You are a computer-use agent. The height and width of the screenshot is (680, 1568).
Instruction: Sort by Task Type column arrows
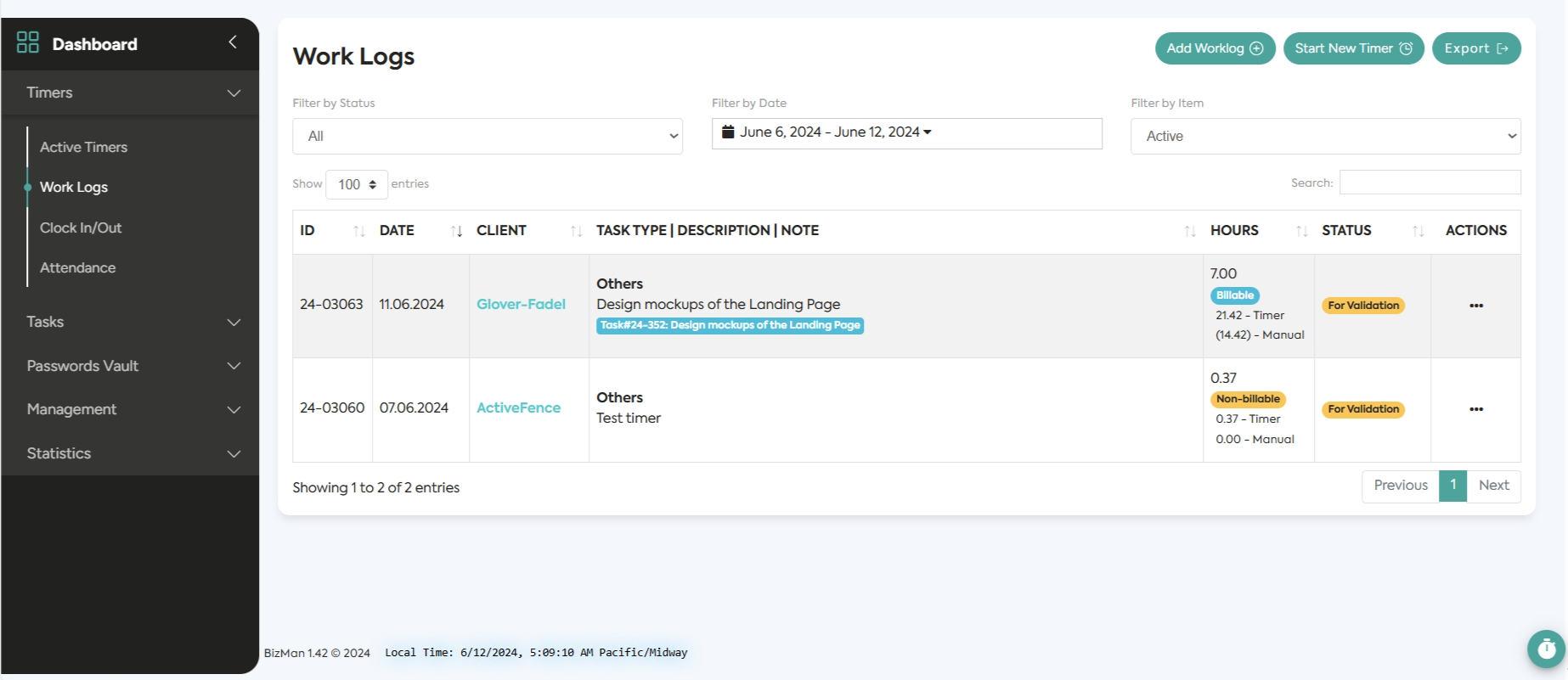click(1190, 231)
